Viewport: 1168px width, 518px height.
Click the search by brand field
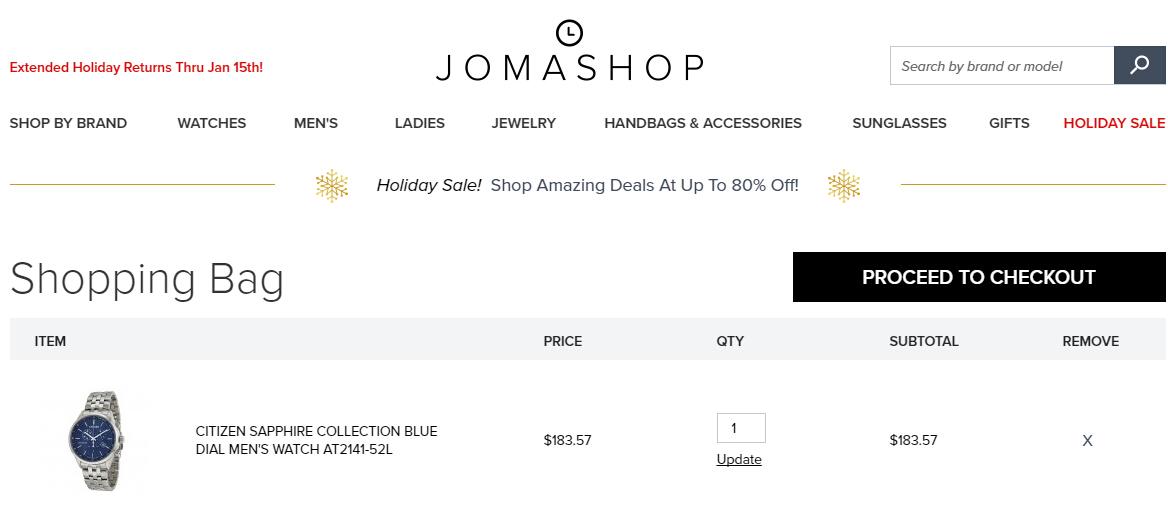pos(1002,66)
